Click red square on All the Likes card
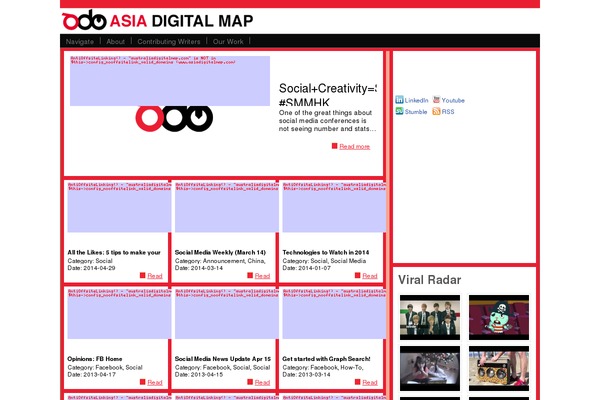Image resolution: width=600 pixels, height=400 pixels. pos(142,275)
